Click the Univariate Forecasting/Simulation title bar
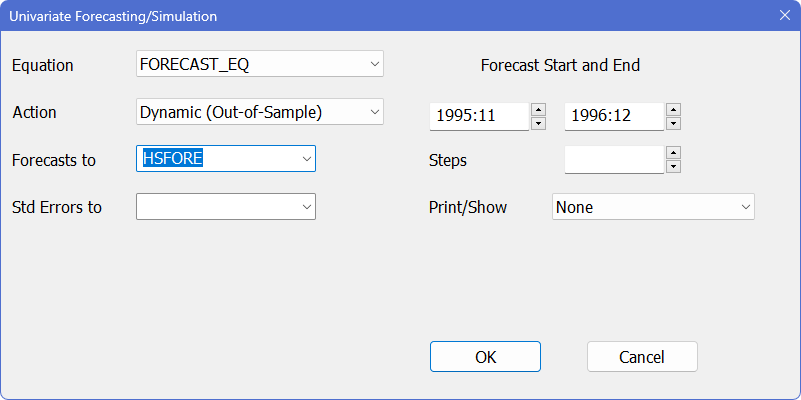Screen dimensions: 801x400 400,16
